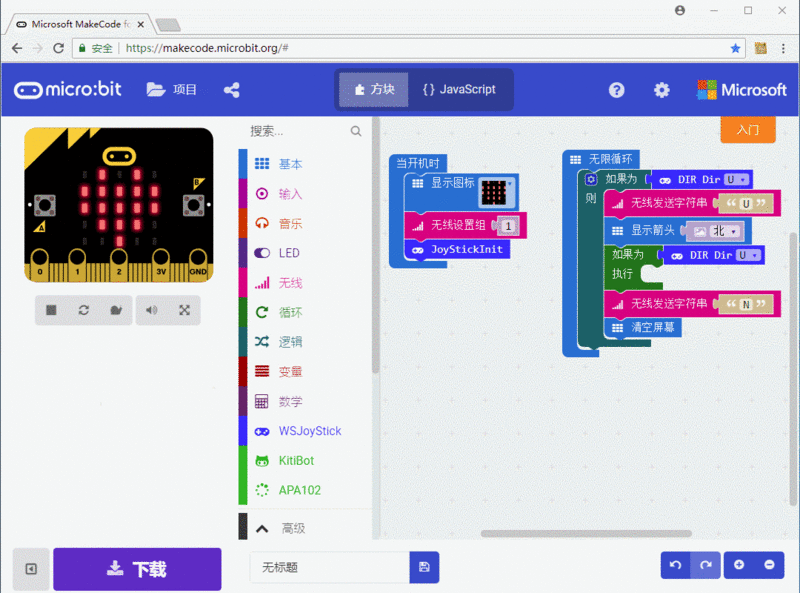Click the 下载 download button
Viewport: 800px width, 593px height.
point(137,569)
